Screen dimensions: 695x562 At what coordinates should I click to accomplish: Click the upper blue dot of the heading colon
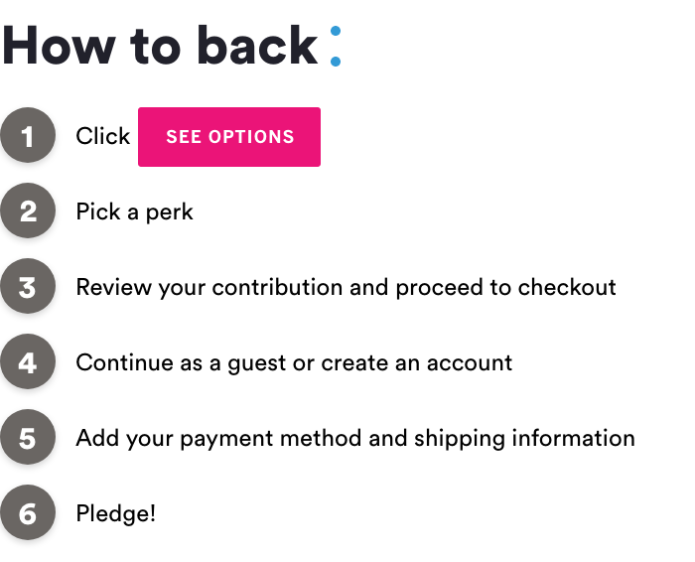point(336,31)
